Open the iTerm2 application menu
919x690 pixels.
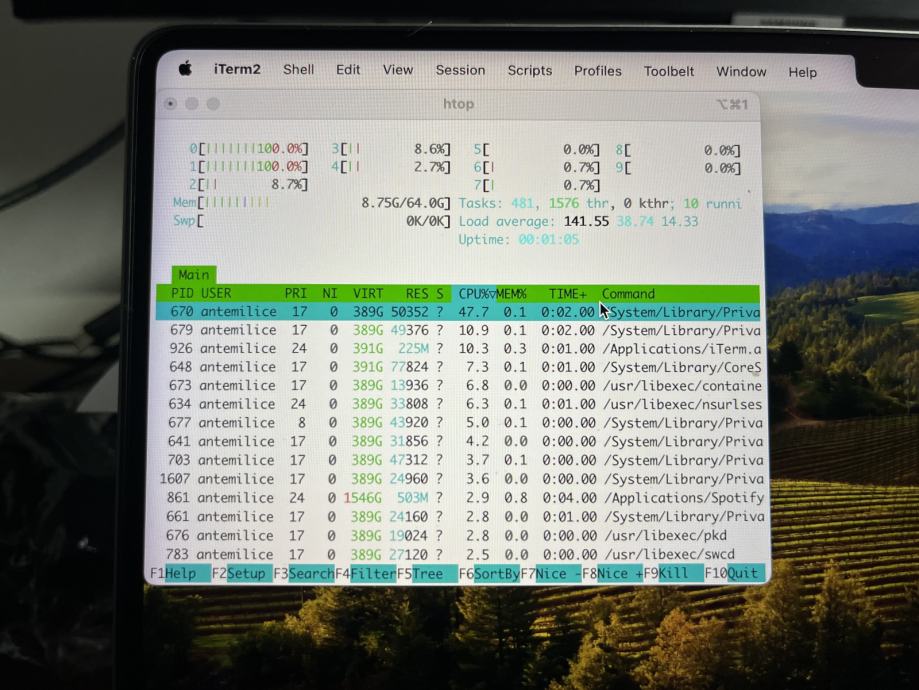[x=237, y=69]
